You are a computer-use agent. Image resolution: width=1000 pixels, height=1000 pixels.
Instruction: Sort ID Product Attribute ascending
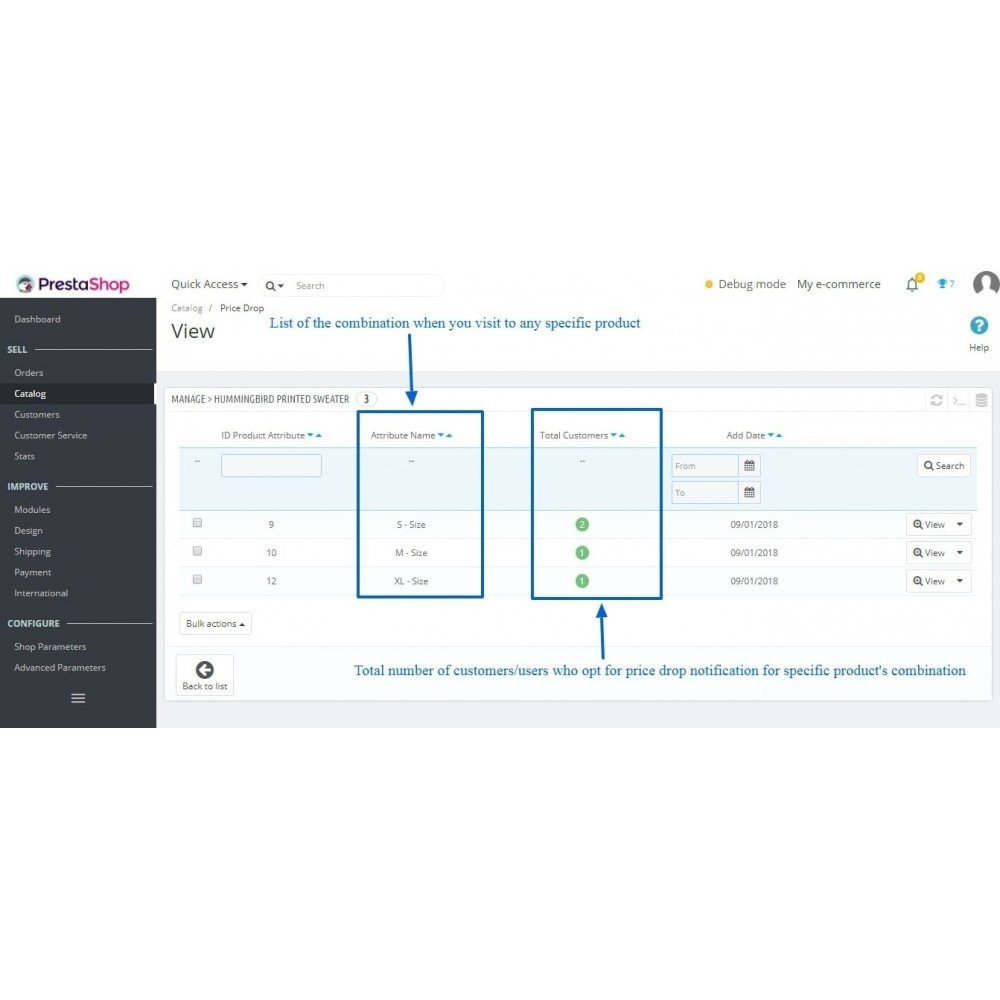[319, 435]
